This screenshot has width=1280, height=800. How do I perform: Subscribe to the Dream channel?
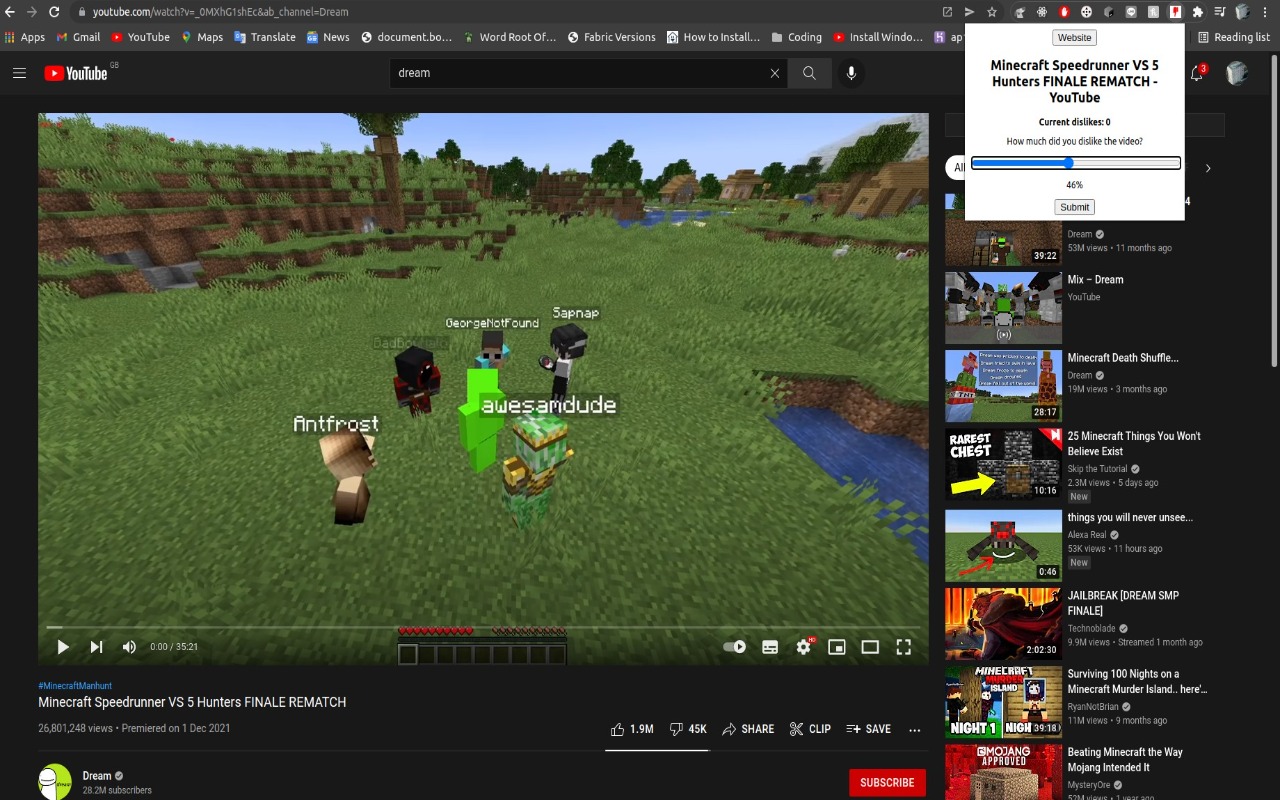tap(887, 782)
